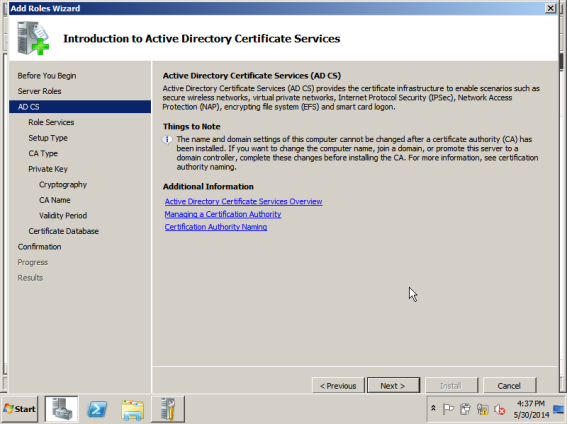Open Windows Explorer folder icon in taskbar
This screenshot has height=424, width=567.
pos(133,410)
